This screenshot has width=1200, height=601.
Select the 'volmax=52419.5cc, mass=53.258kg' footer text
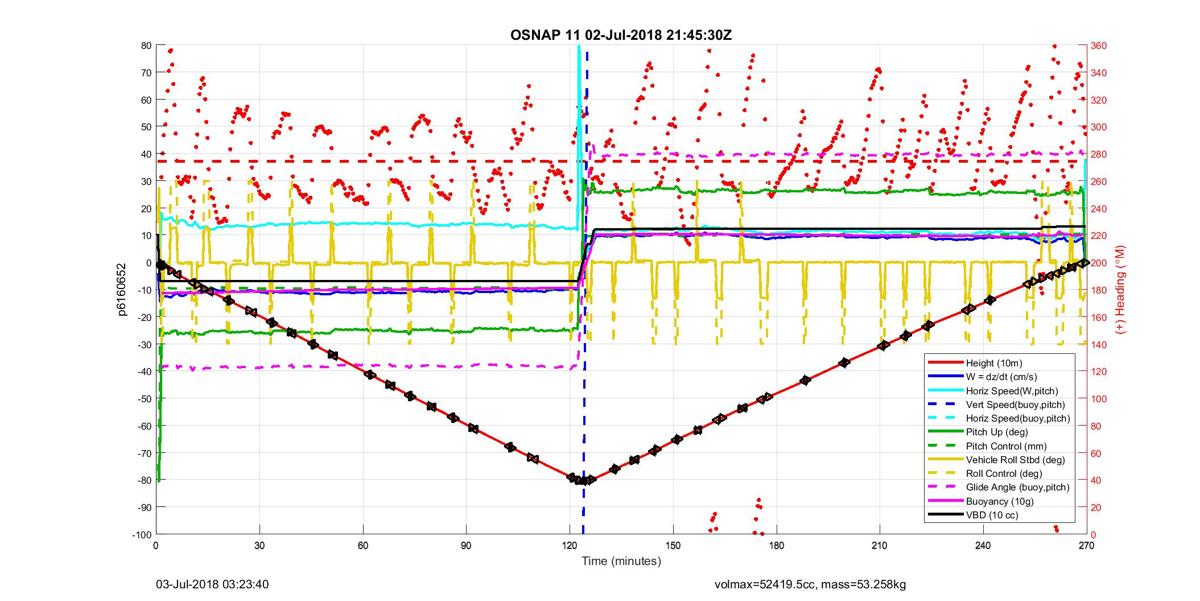click(810, 585)
